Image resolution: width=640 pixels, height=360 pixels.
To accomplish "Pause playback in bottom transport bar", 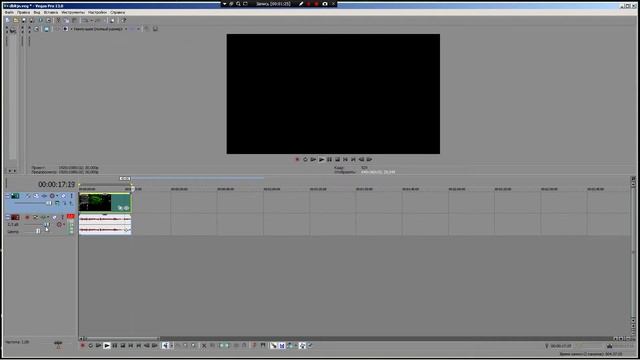I will [x=114, y=346].
